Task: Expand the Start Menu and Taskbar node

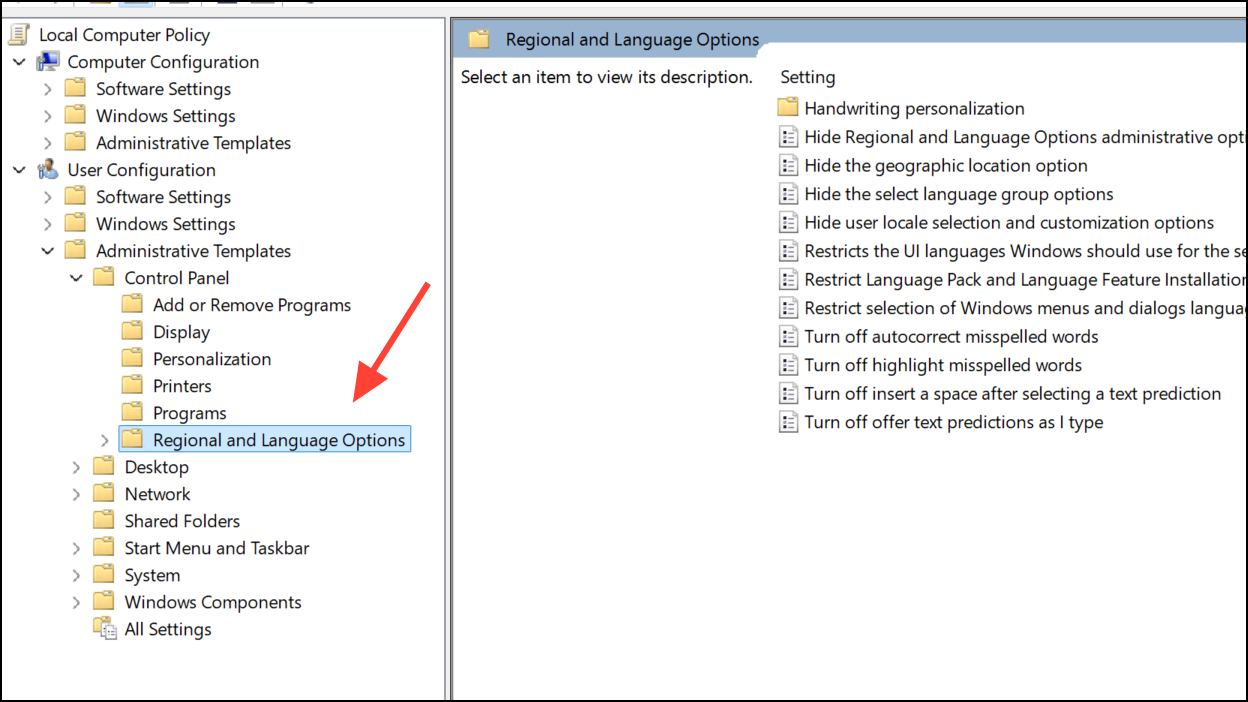Action: click(x=76, y=548)
